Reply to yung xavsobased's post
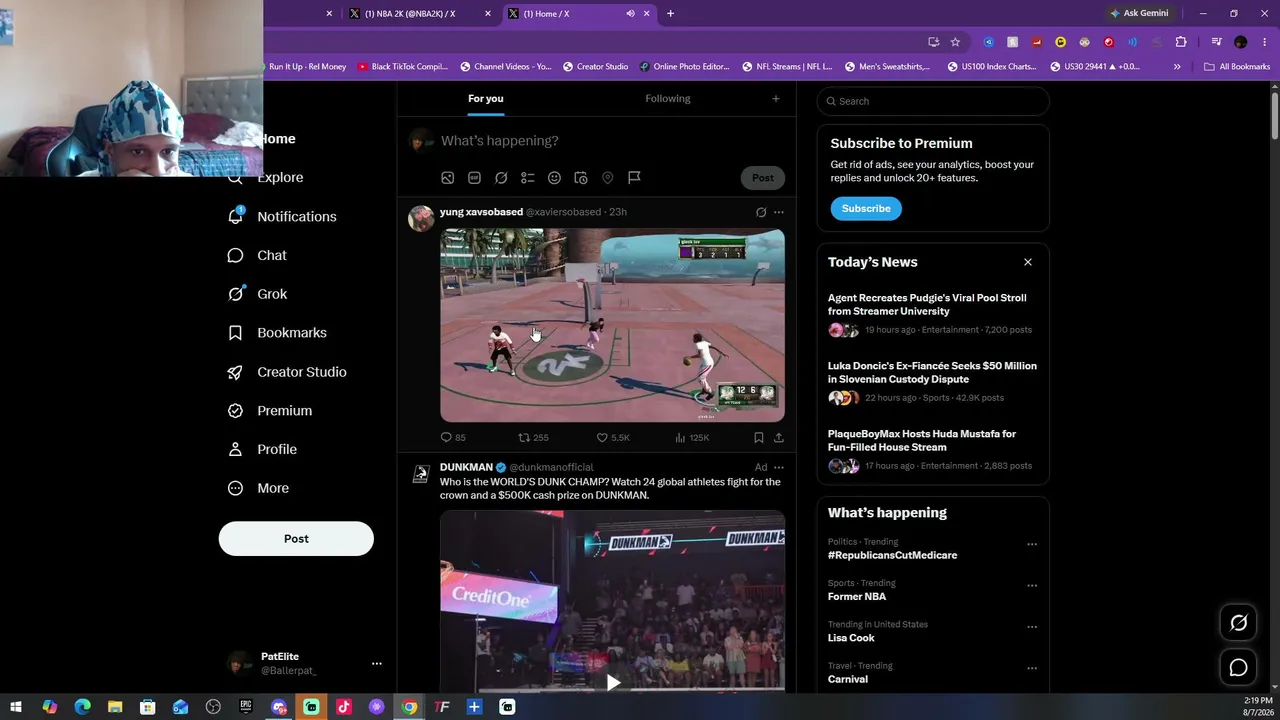 coord(453,438)
